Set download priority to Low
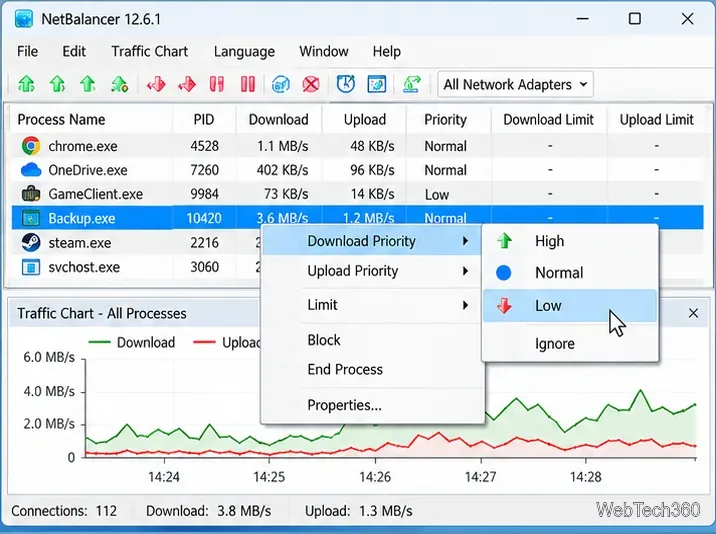 570,306
